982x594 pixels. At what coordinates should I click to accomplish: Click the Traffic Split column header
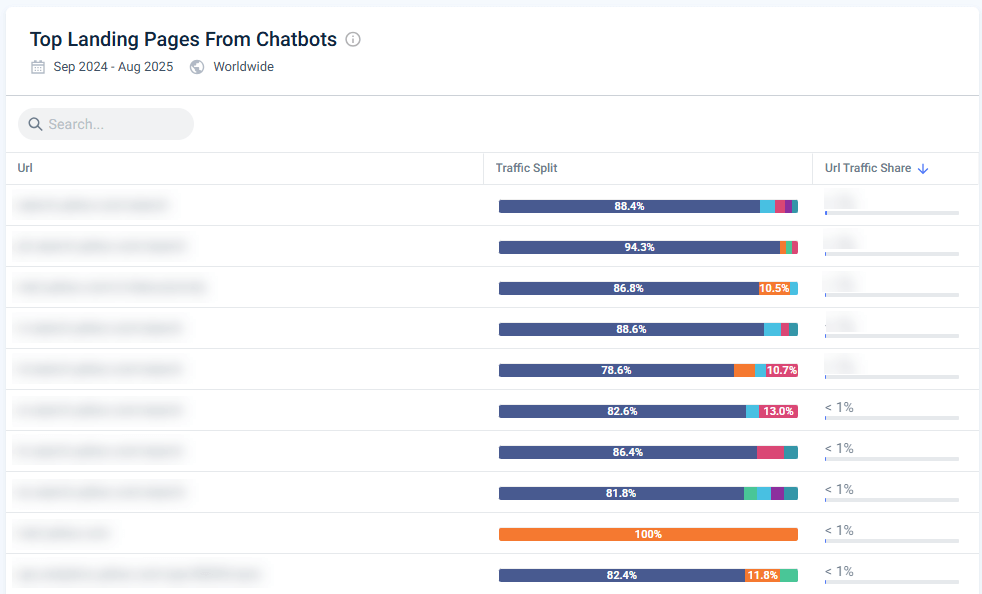pos(526,168)
